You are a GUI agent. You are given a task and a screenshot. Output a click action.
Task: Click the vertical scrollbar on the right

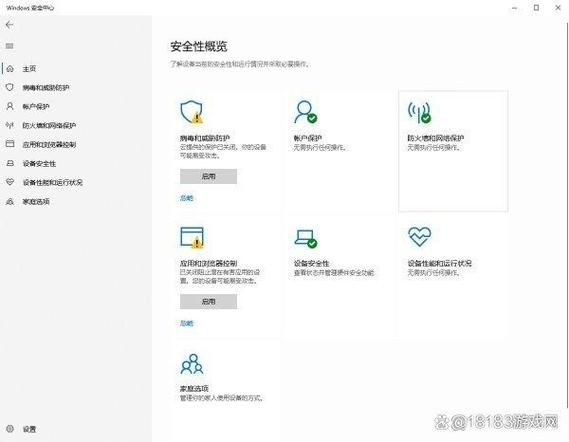(567, 214)
